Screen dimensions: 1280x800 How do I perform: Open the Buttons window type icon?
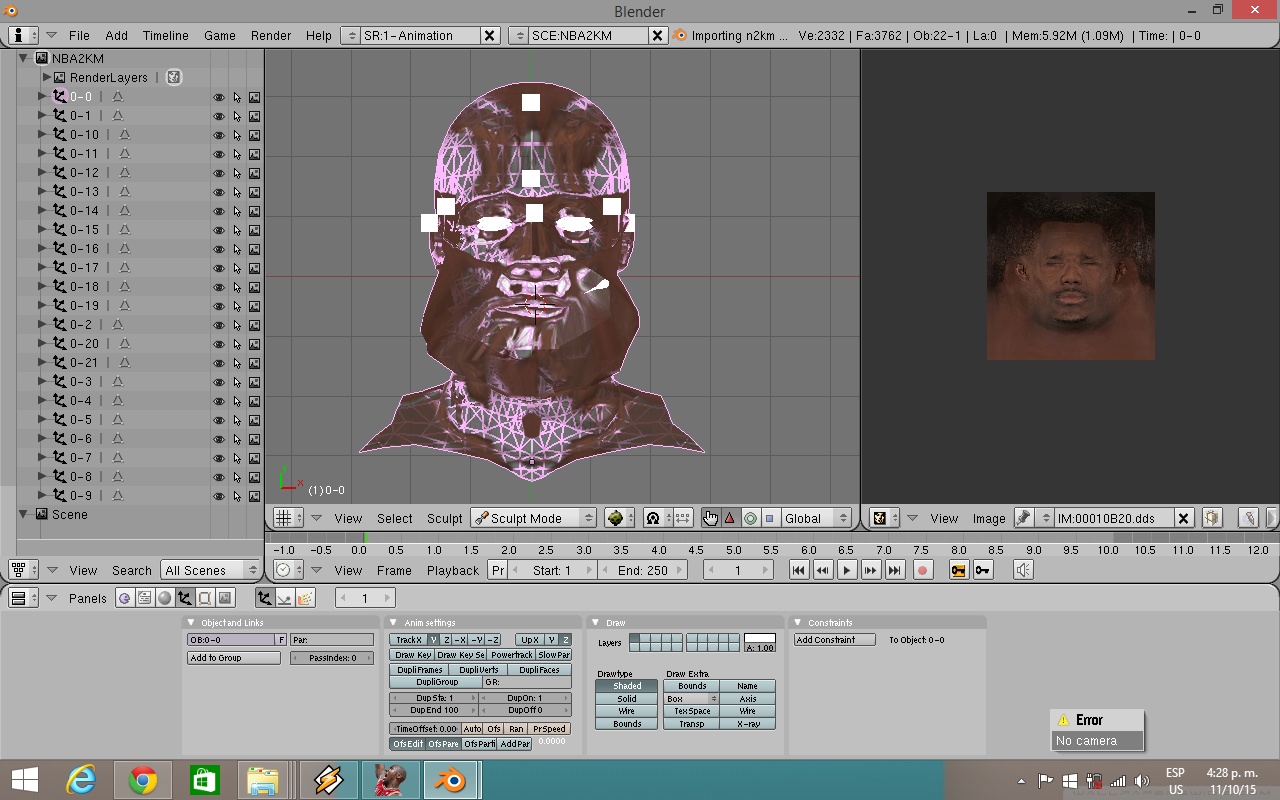23,598
